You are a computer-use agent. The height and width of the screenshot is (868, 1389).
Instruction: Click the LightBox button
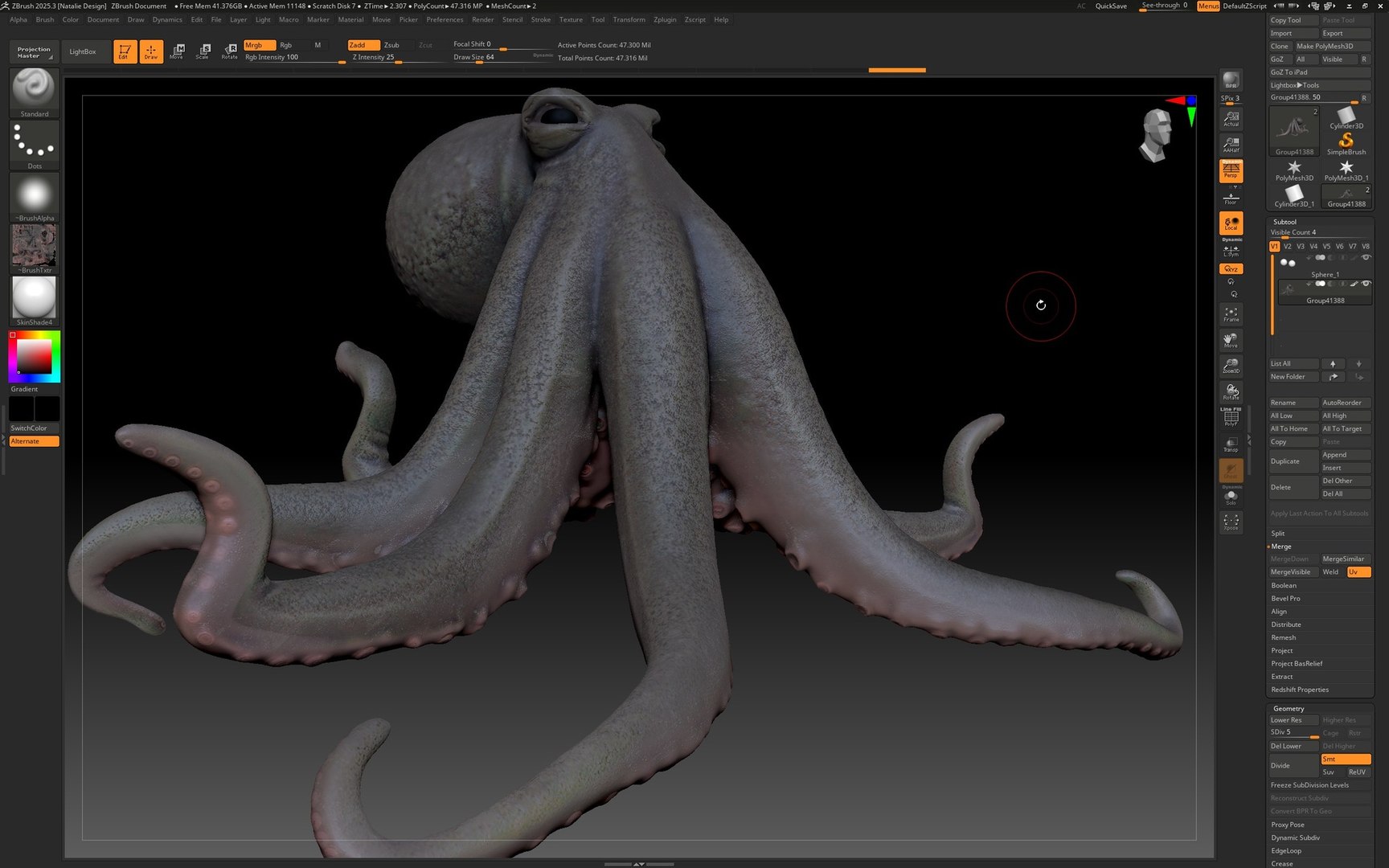point(83,51)
